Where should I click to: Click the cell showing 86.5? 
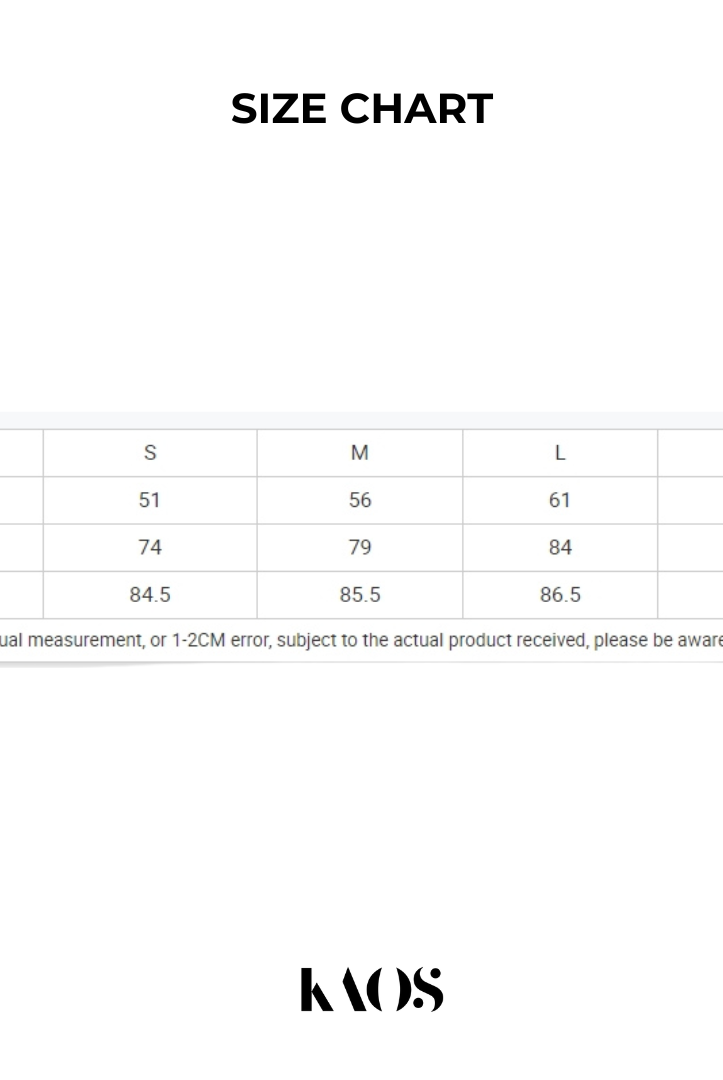(x=560, y=595)
